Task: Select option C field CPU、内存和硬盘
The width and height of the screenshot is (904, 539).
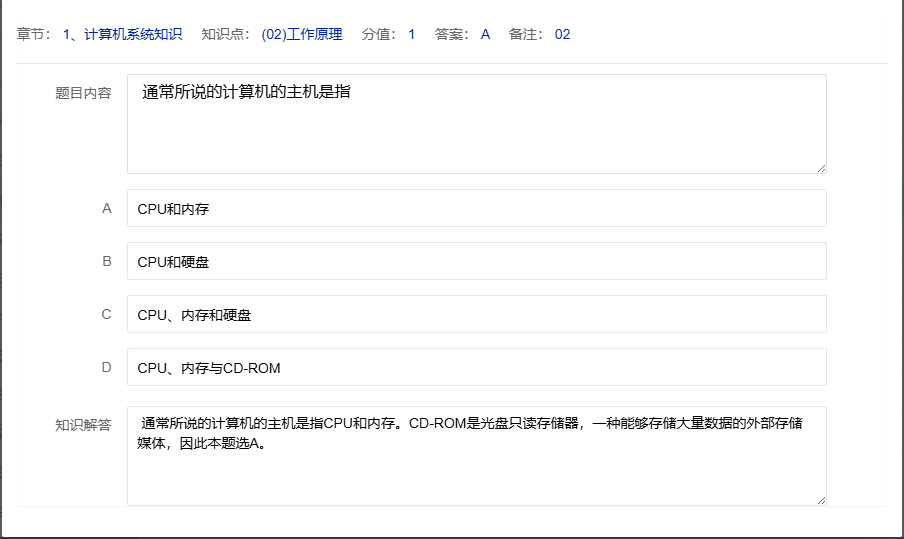Action: coord(476,315)
